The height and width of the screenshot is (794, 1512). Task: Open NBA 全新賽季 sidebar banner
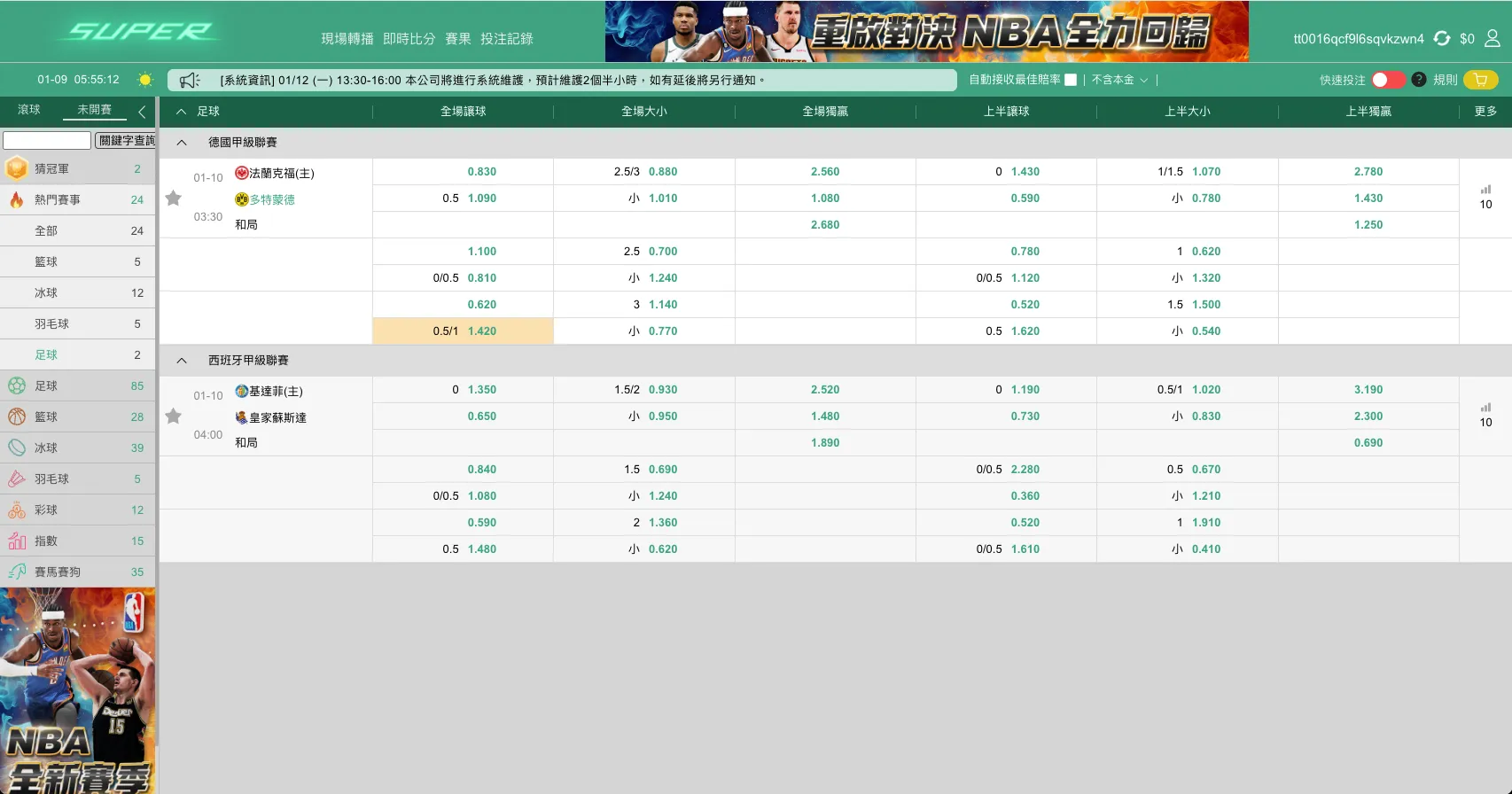(78, 691)
